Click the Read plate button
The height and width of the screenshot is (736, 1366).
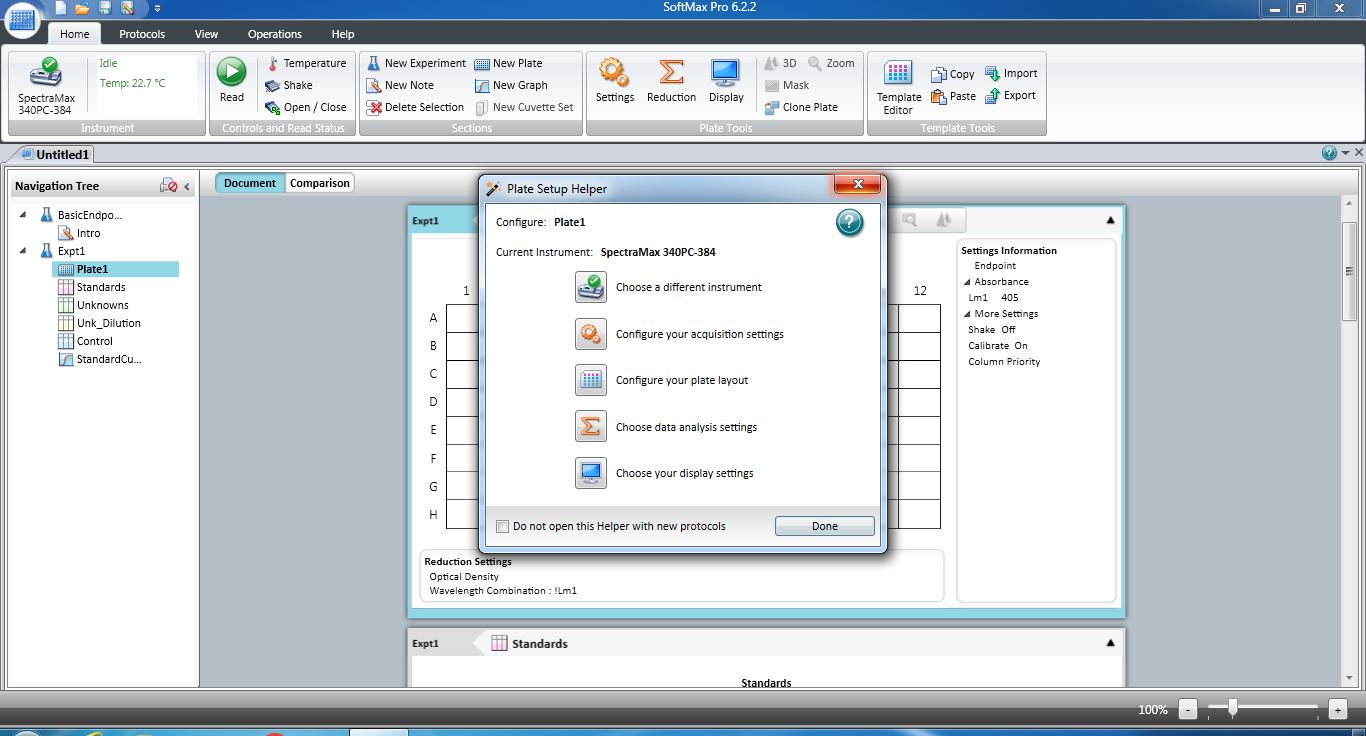point(231,80)
